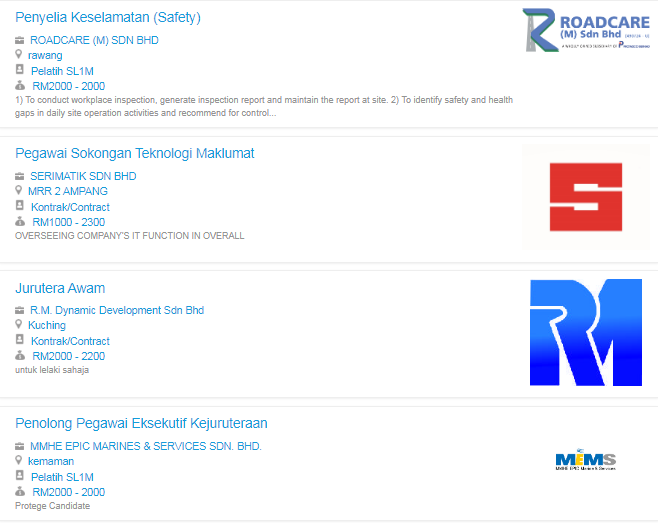Click the ROADCARE company logo
This screenshot has height=523, width=658.
[585, 30]
